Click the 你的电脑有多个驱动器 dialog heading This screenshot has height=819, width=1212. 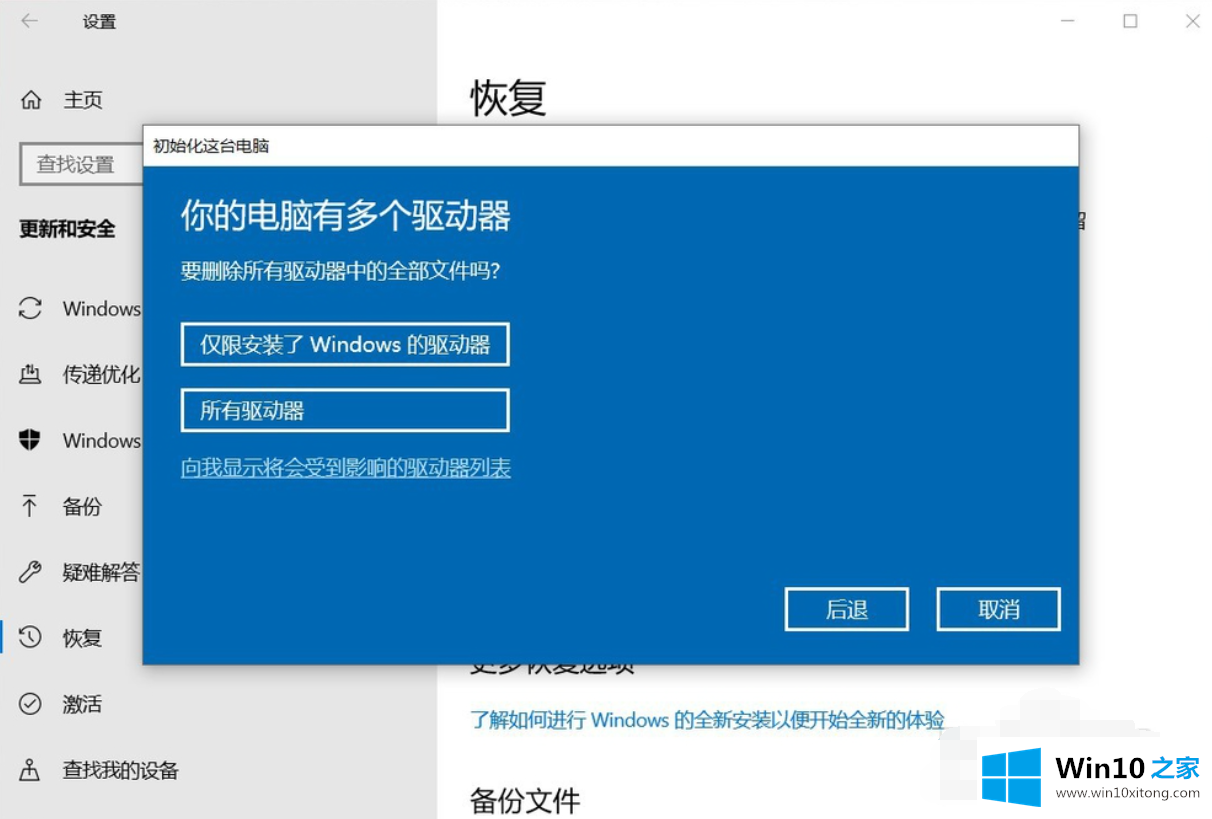pos(345,216)
